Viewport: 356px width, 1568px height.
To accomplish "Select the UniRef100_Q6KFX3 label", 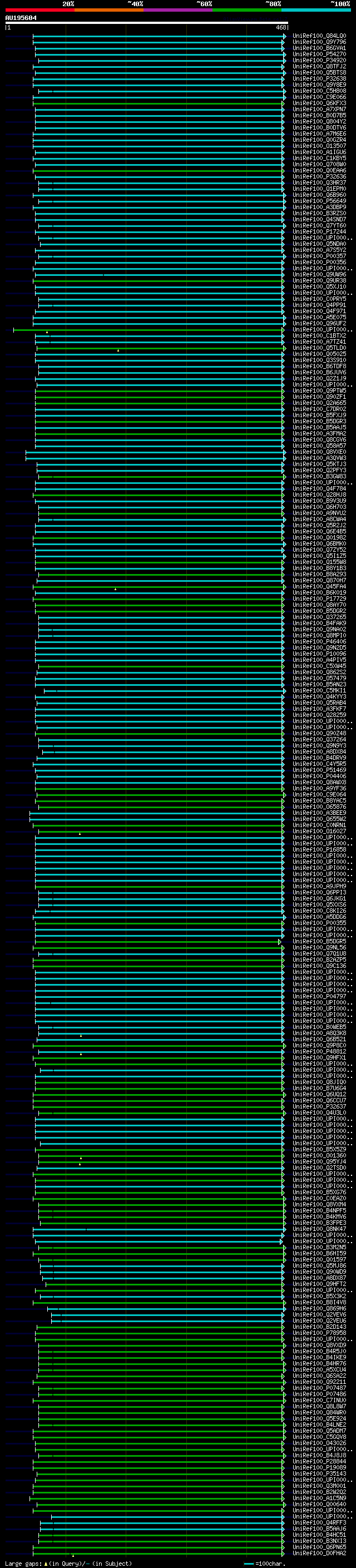I will pos(319,103).
